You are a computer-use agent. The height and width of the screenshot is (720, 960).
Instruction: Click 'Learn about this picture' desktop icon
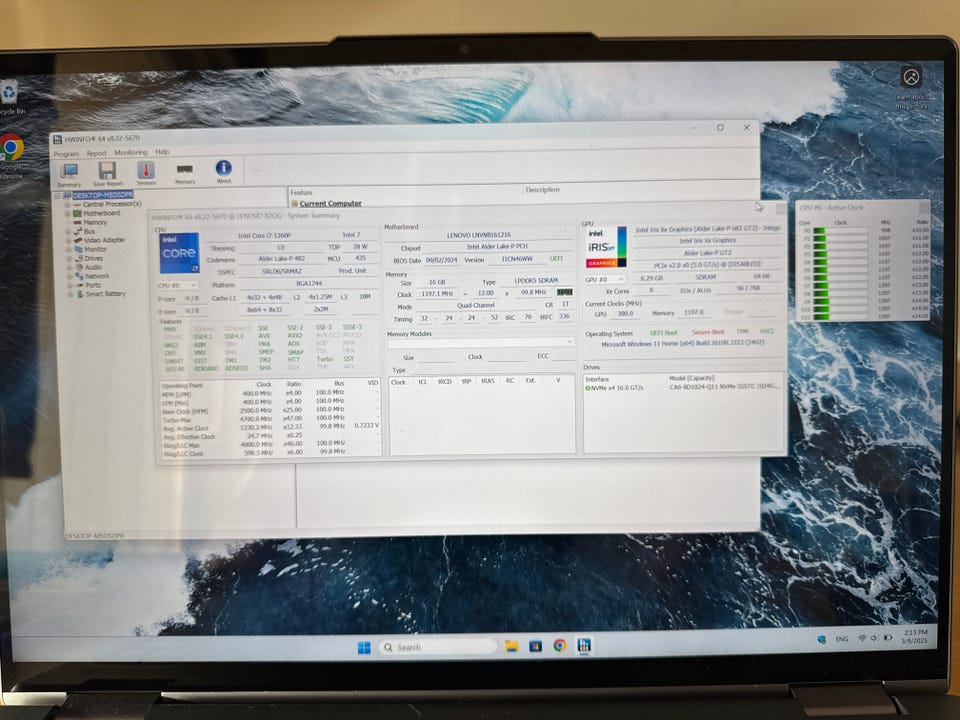(912, 88)
